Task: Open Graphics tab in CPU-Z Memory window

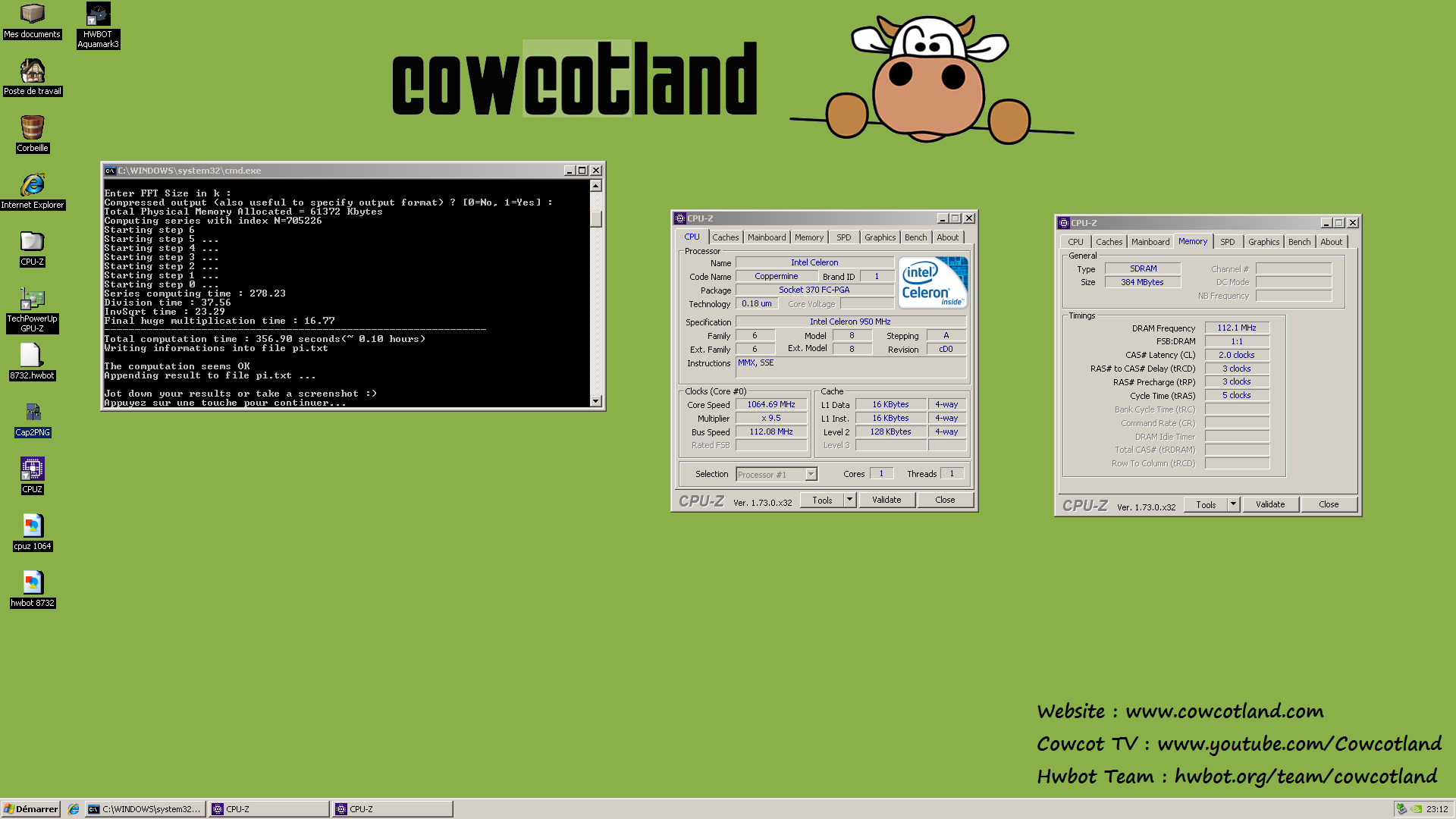Action: click(1263, 242)
